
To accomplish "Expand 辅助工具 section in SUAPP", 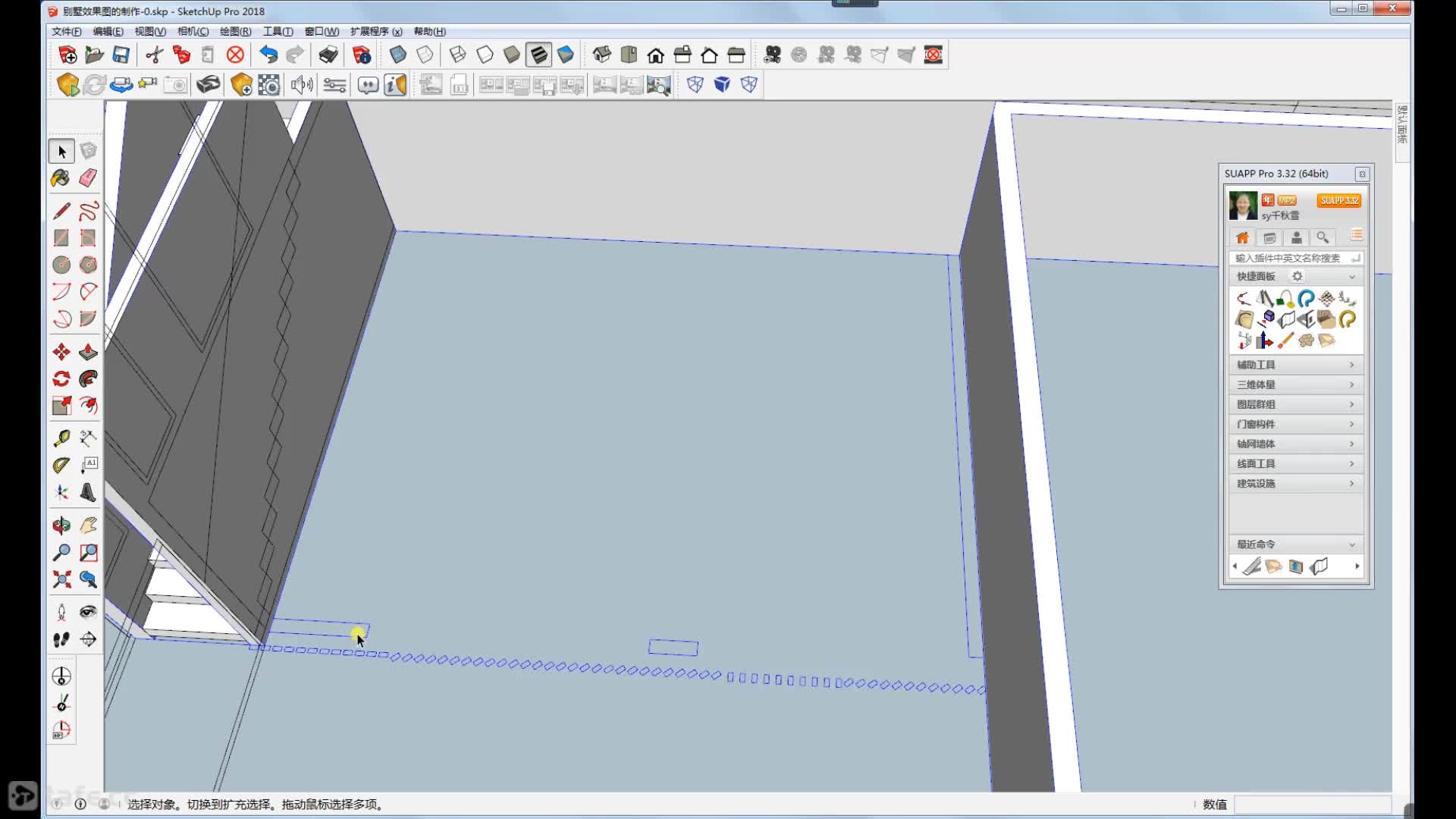I will coord(1295,365).
